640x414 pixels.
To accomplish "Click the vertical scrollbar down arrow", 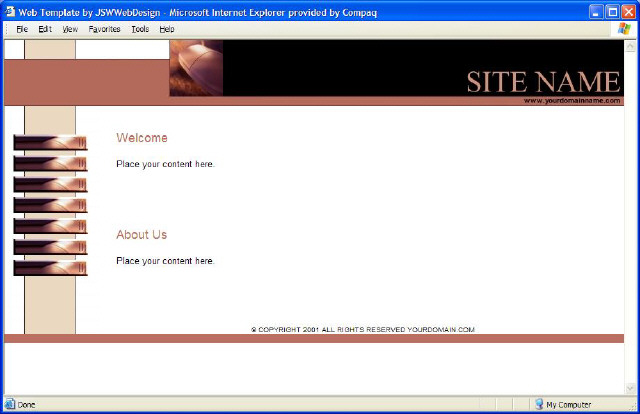I will pos(631,388).
